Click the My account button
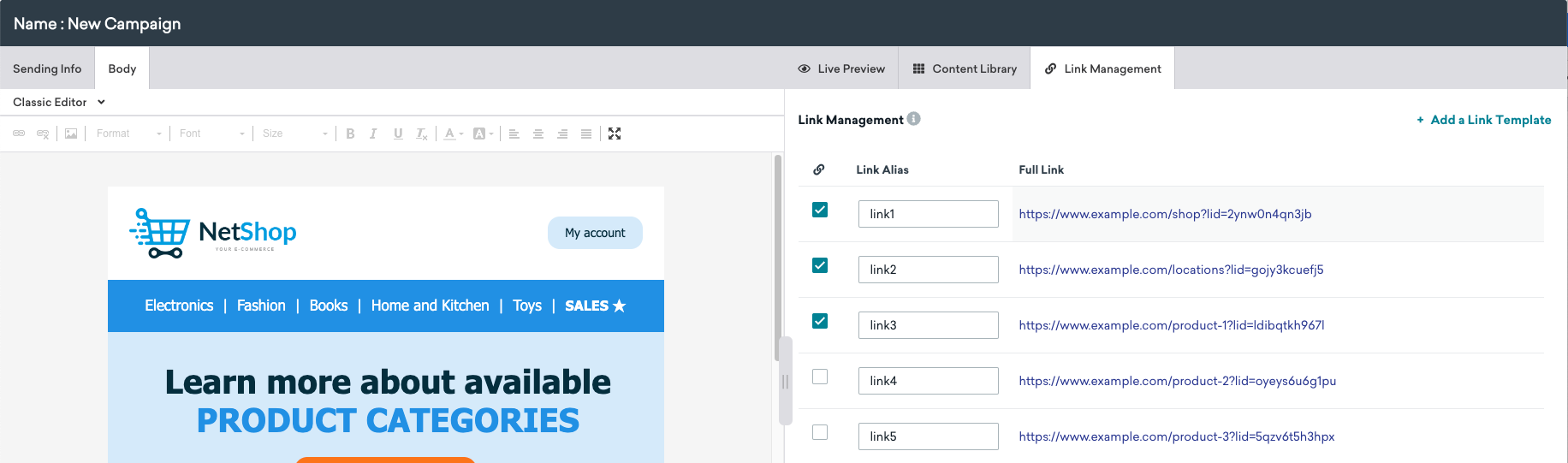Viewport: 1568px width, 463px height. [595, 233]
